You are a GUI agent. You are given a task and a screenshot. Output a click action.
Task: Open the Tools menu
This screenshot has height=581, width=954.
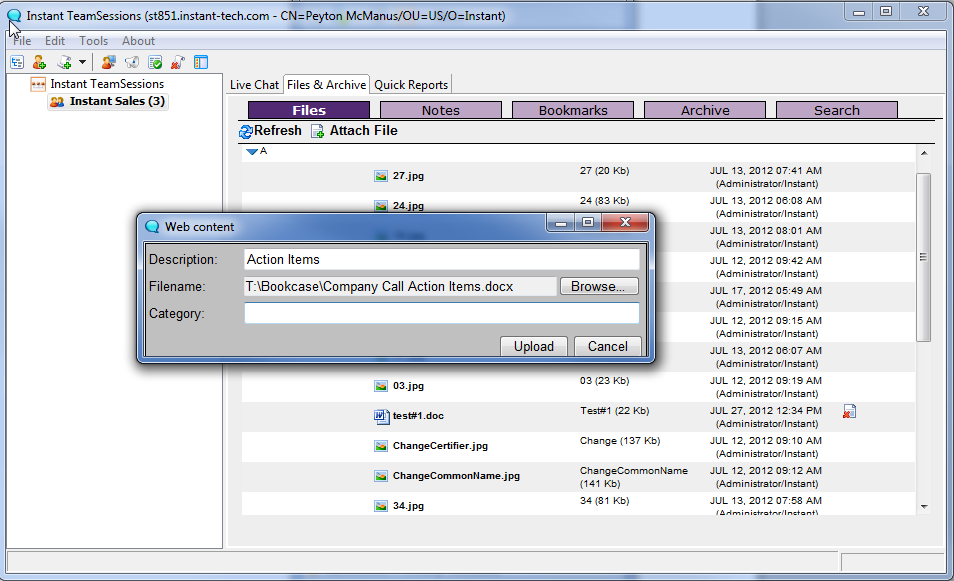point(94,41)
